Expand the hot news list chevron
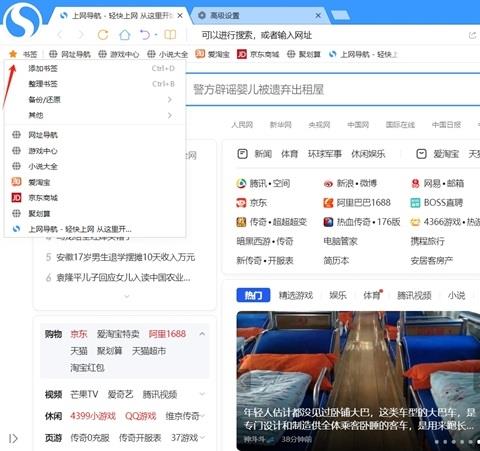Image resolution: width=480 pixels, height=451 pixels. click(127, 296)
